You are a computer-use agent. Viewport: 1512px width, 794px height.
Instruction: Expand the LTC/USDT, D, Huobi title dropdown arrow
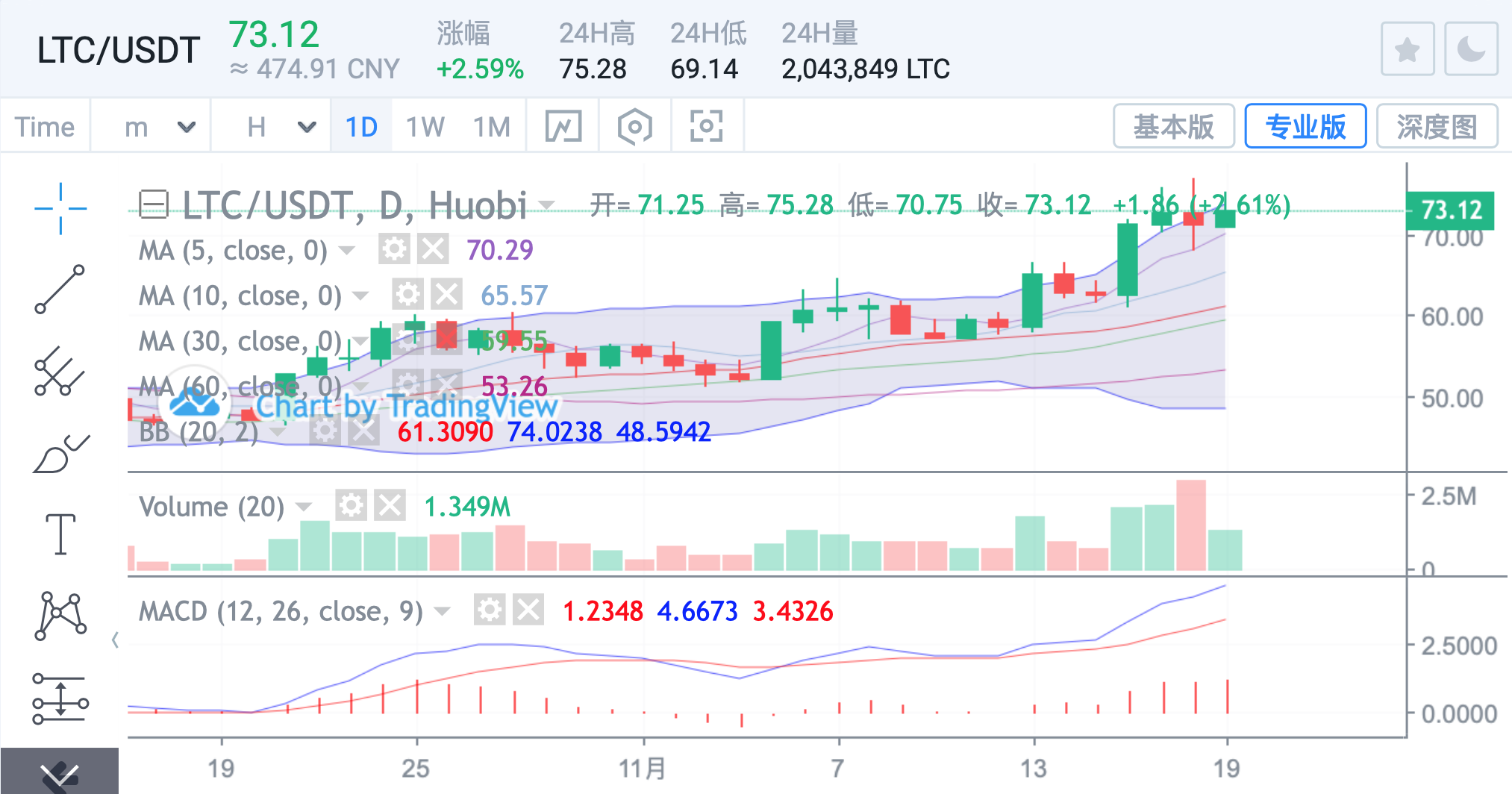point(546,205)
